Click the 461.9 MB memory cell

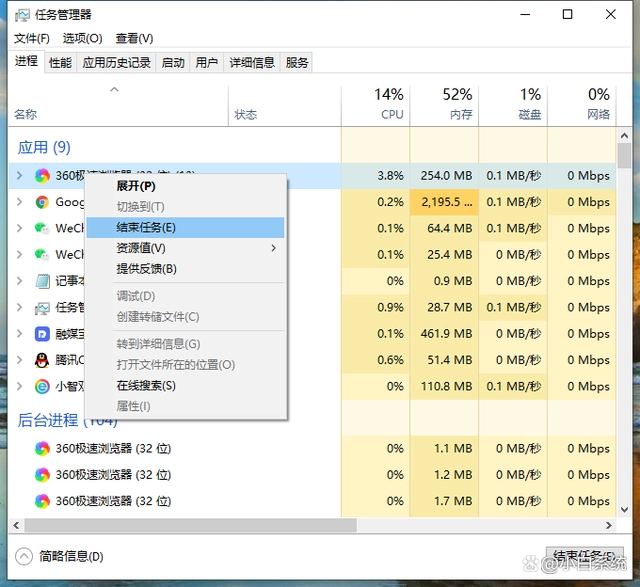click(444, 334)
